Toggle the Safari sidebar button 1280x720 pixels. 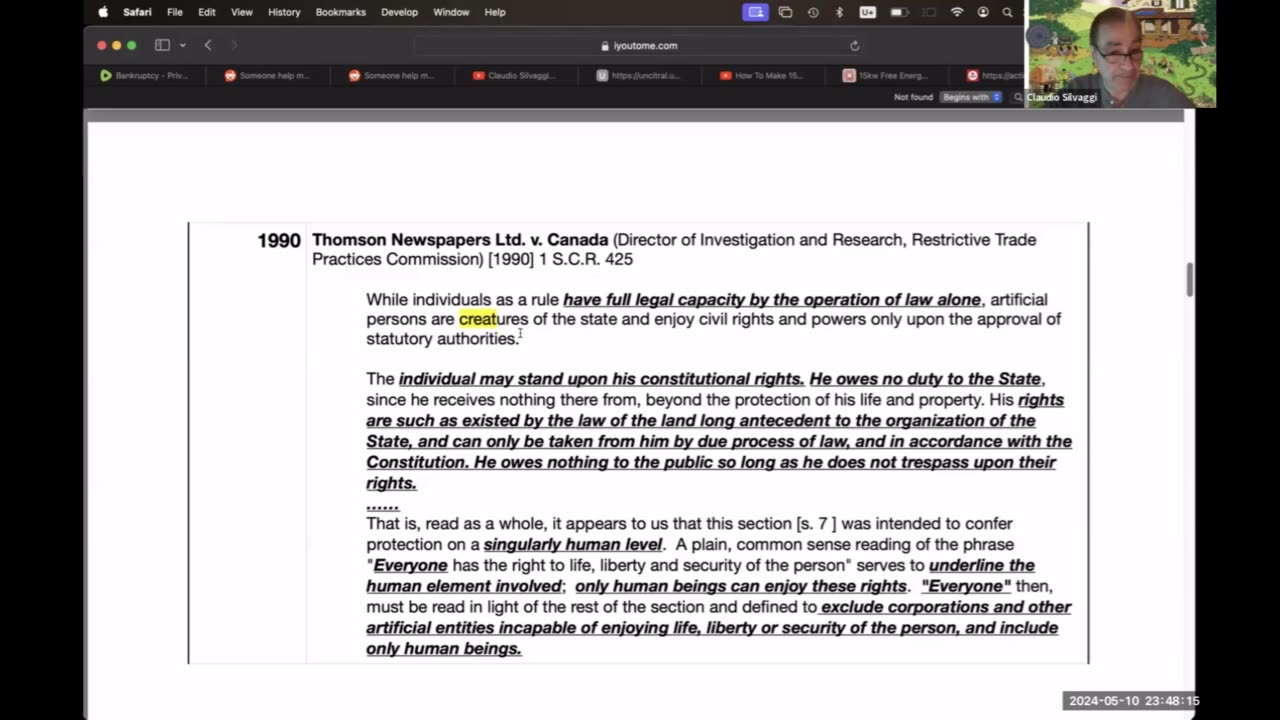coord(162,45)
